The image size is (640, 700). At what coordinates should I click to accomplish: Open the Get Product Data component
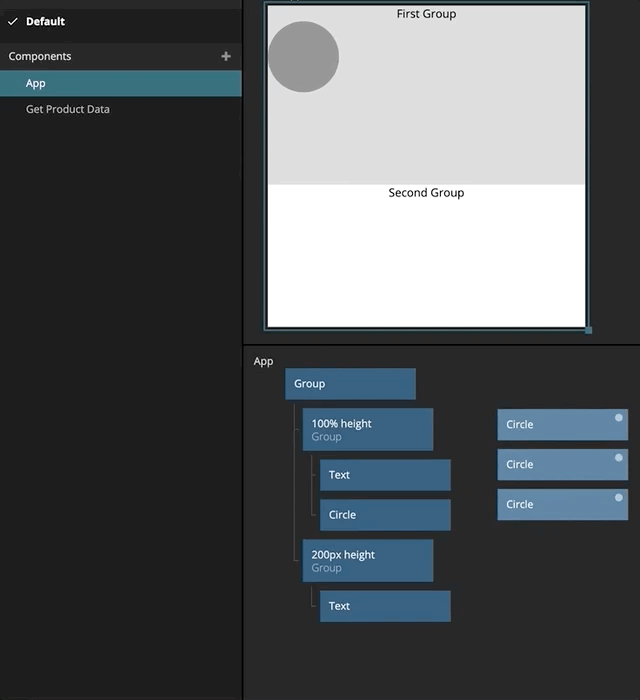(68, 109)
